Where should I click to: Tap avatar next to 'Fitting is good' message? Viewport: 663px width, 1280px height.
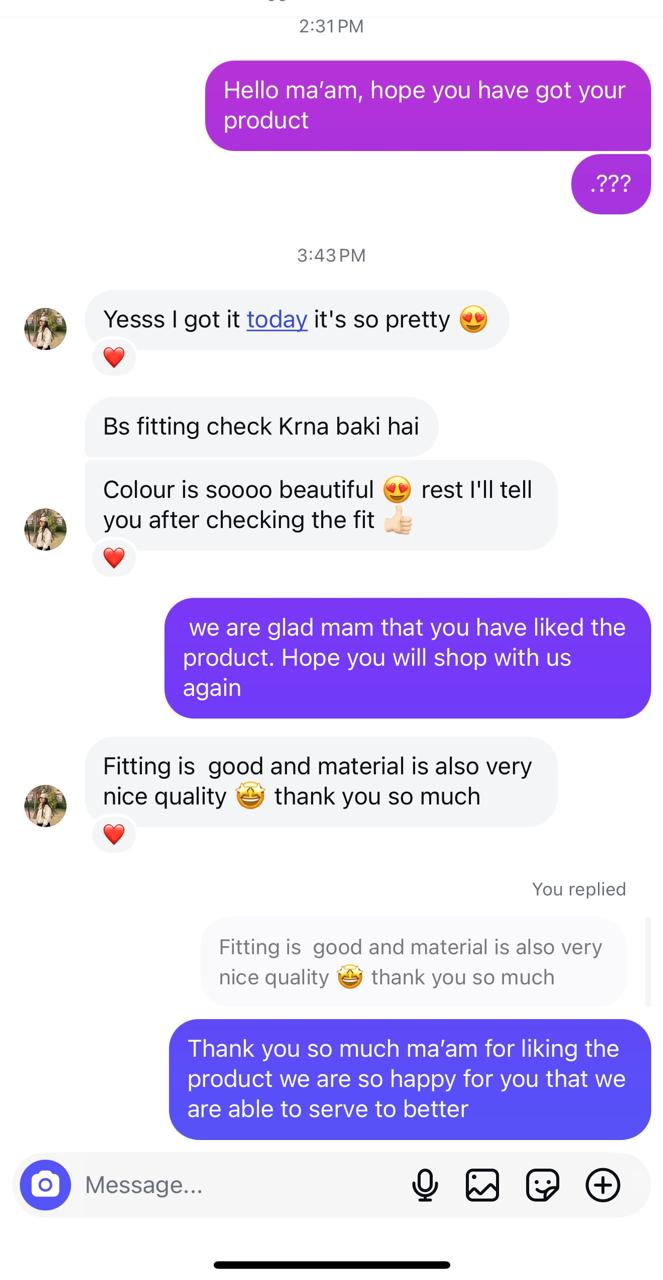[x=45, y=806]
